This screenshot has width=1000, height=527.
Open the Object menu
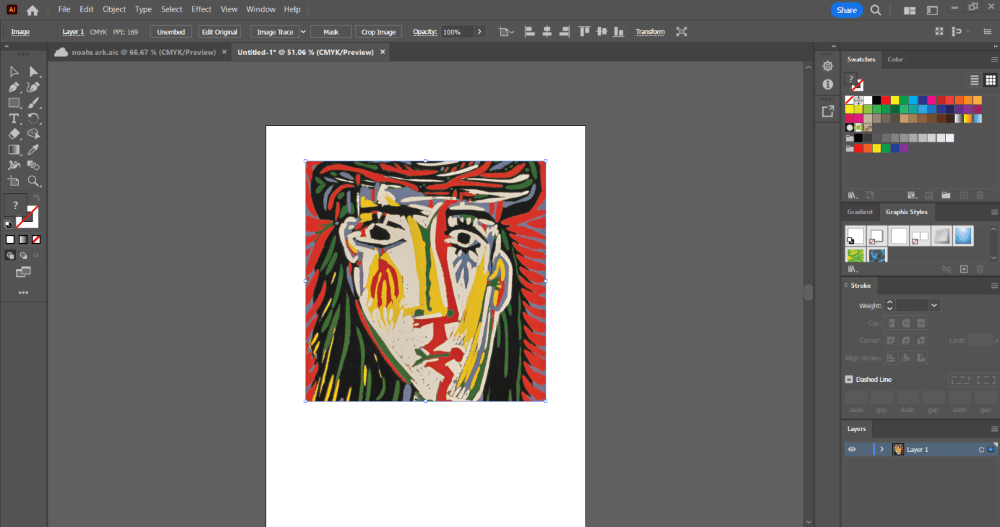click(114, 10)
